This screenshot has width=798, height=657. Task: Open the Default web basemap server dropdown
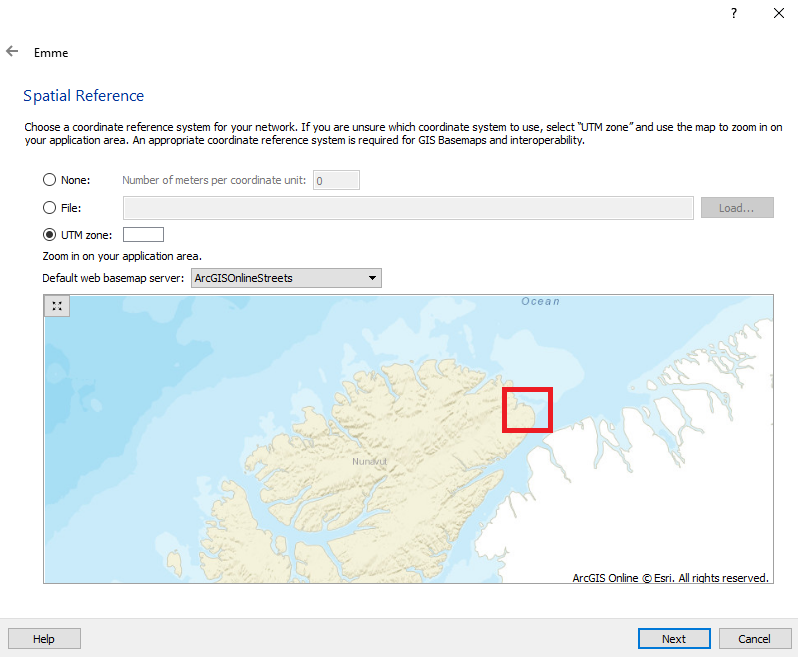(x=286, y=278)
